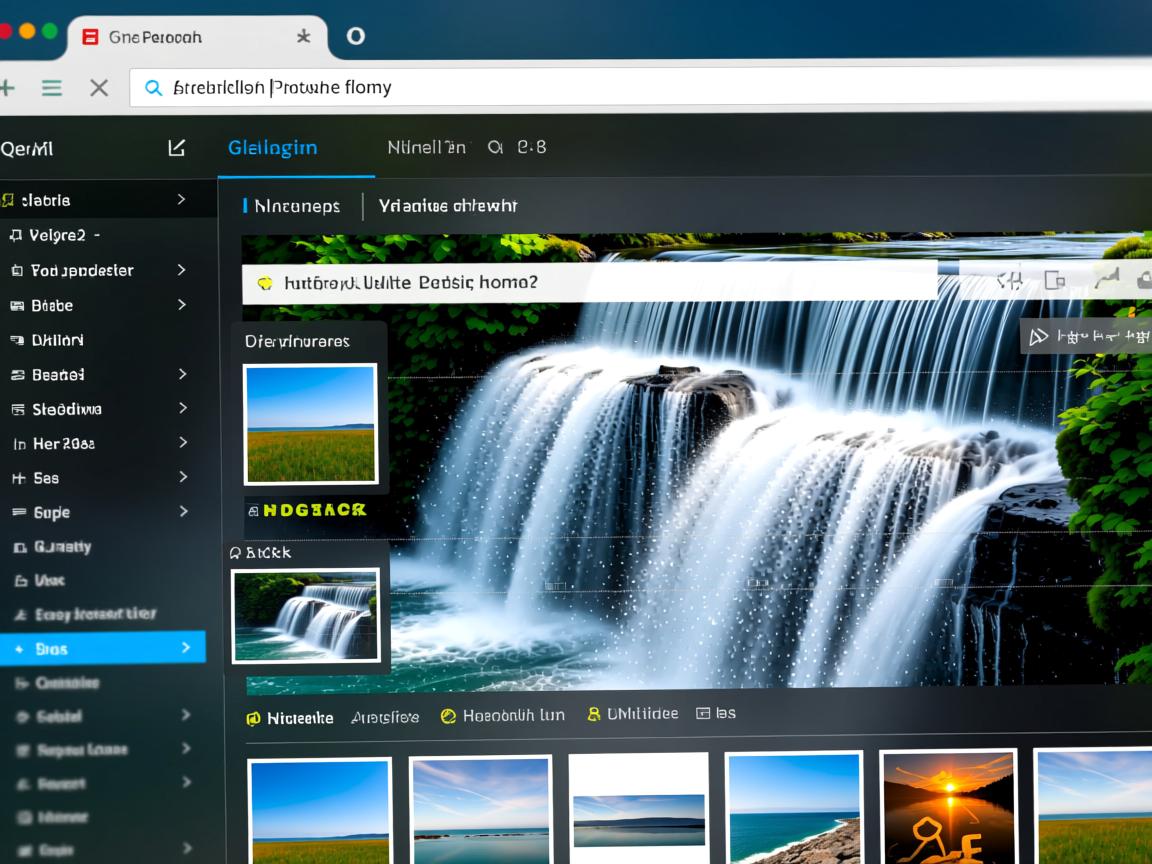1152x864 pixels.
Task: Click the red icon on GnePerocah tab
Action: pyautogui.click(x=90, y=37)
